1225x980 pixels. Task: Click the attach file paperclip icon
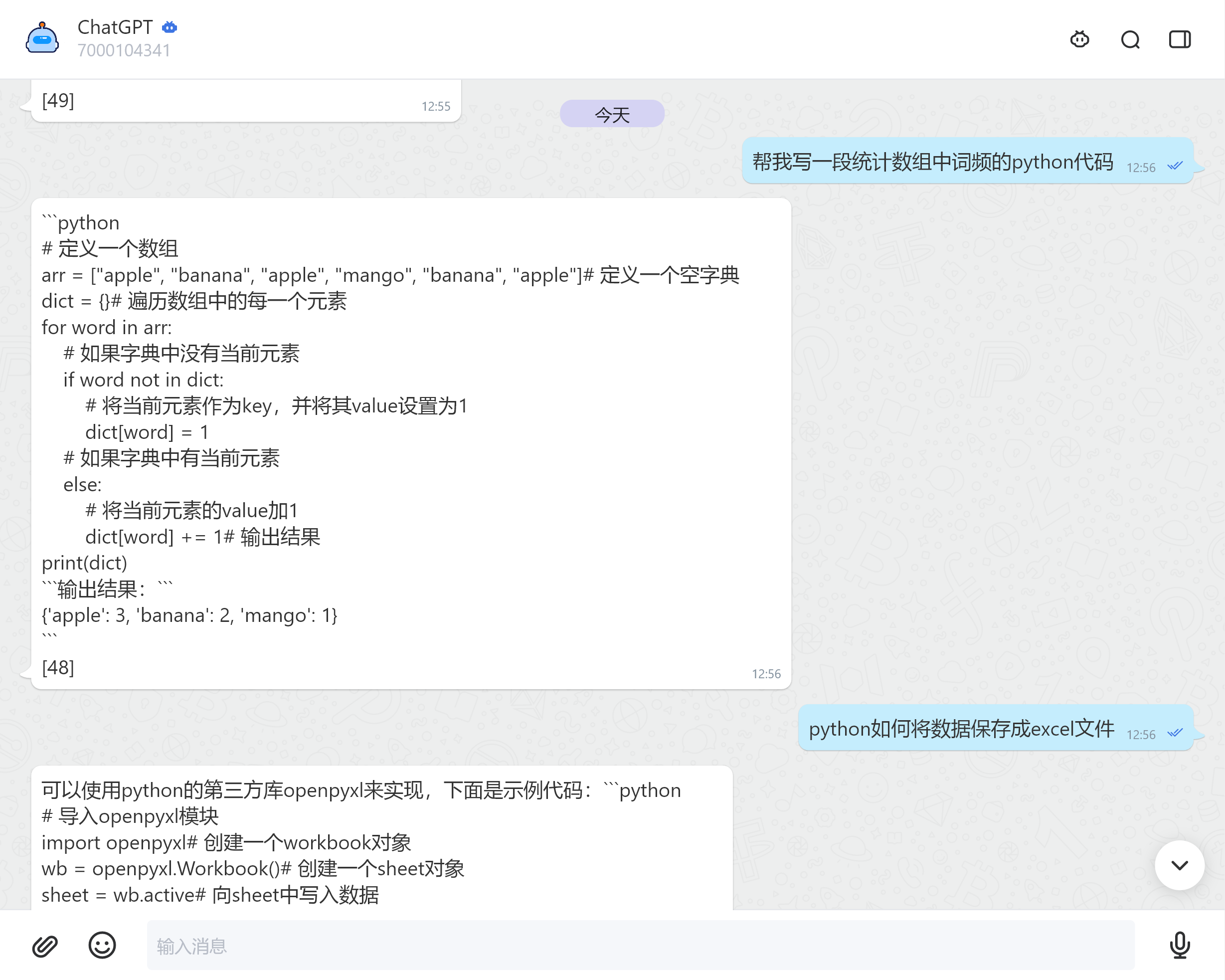tap(44, 945)
